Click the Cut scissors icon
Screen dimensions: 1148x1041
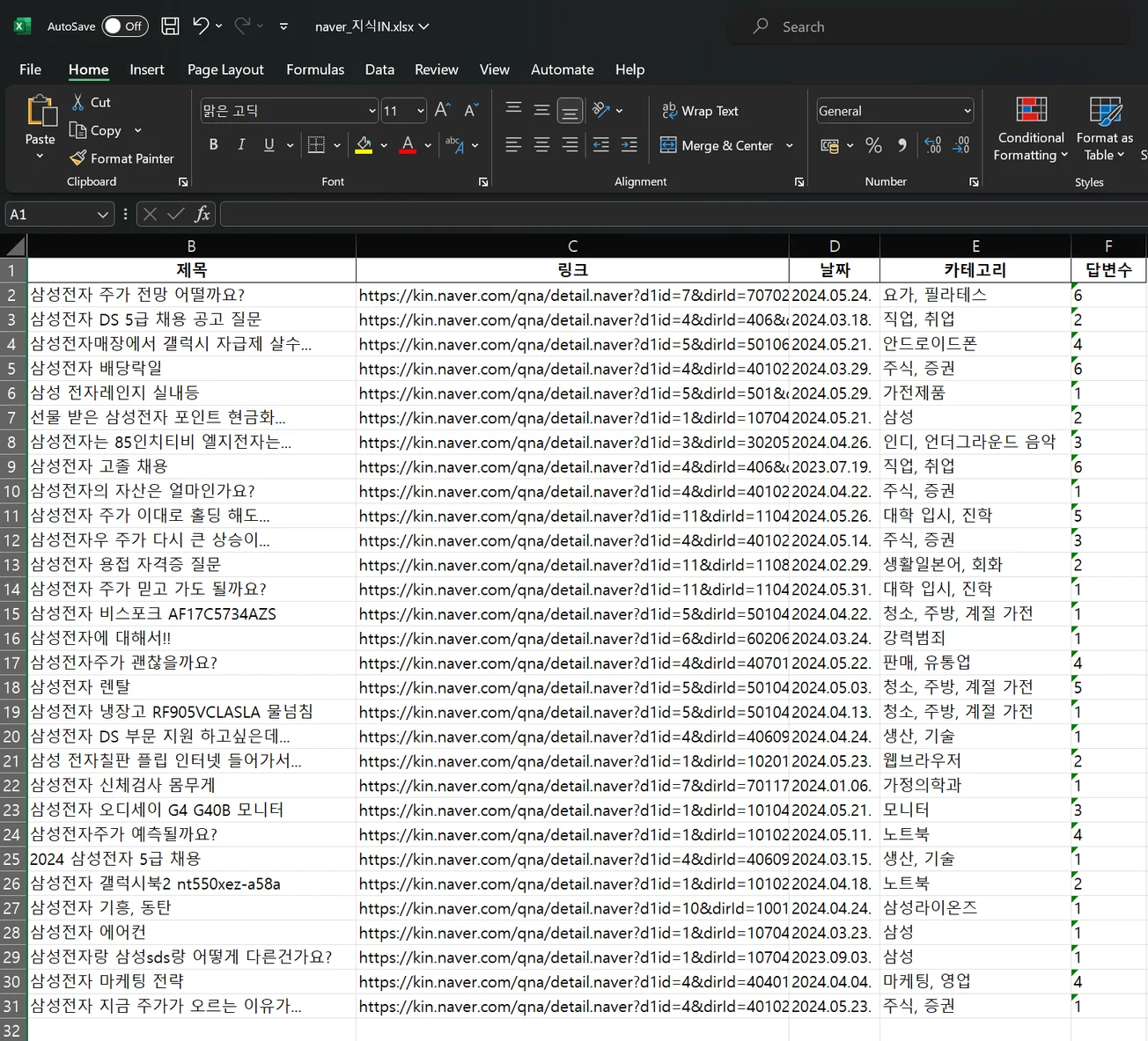click(78, 102)
